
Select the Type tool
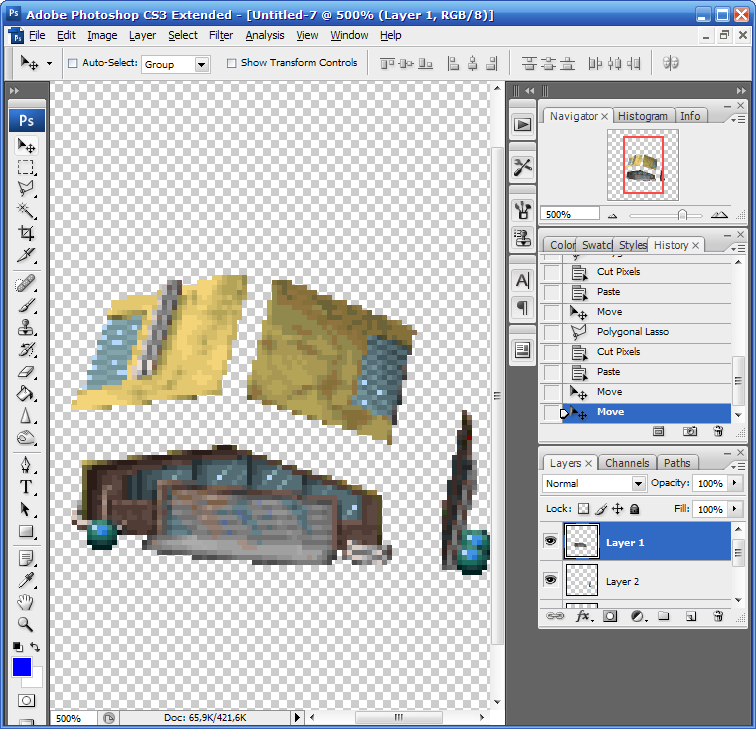[x=26, y=487]
